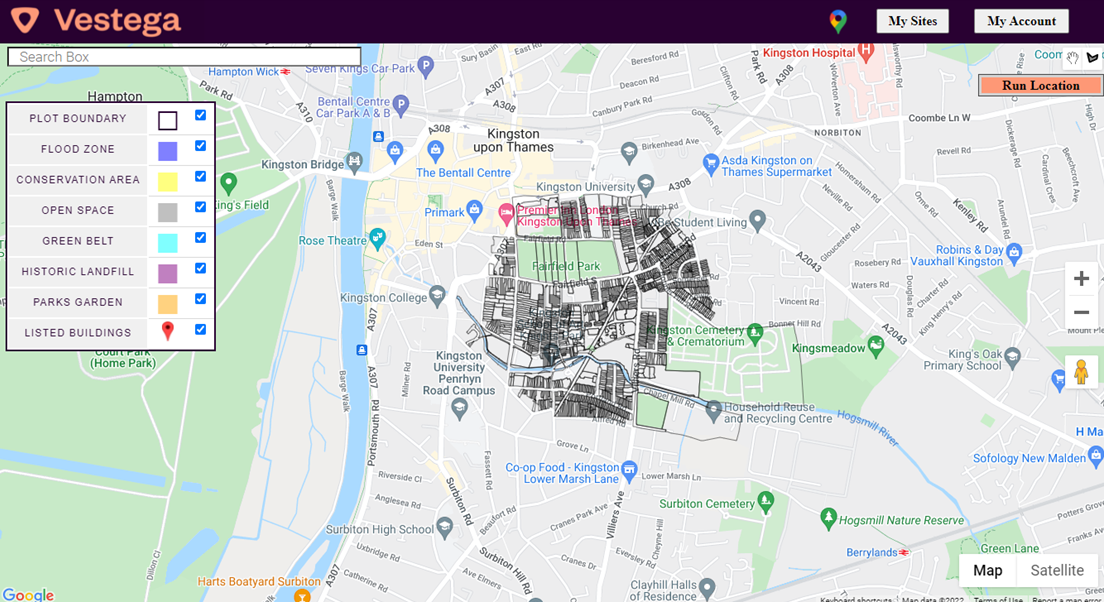Open My Account page
The width and height of the screenshot is (1104, 602).
(x=1021, y=21)
